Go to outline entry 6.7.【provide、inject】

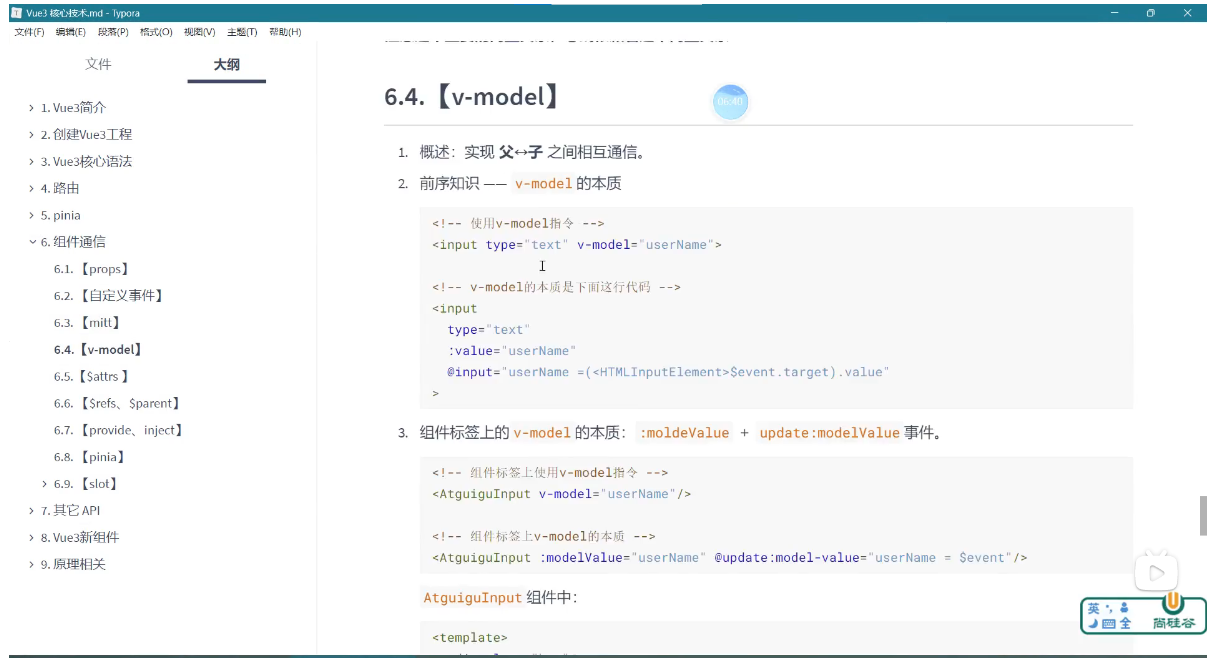(x=119, y=431)
